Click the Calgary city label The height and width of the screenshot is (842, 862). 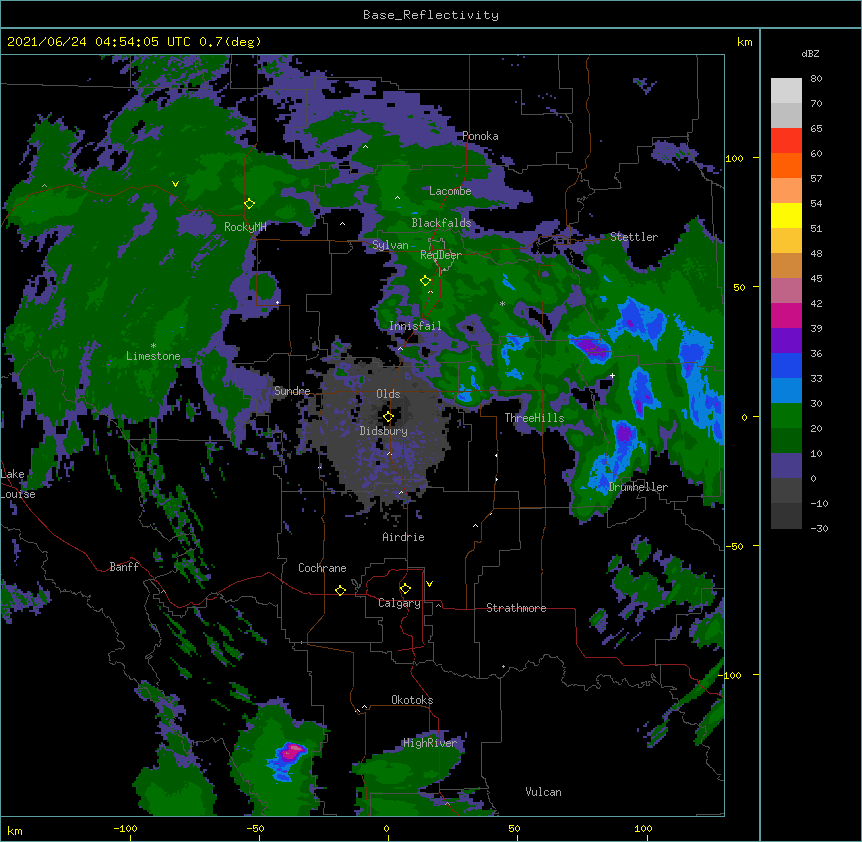point(399,603)
